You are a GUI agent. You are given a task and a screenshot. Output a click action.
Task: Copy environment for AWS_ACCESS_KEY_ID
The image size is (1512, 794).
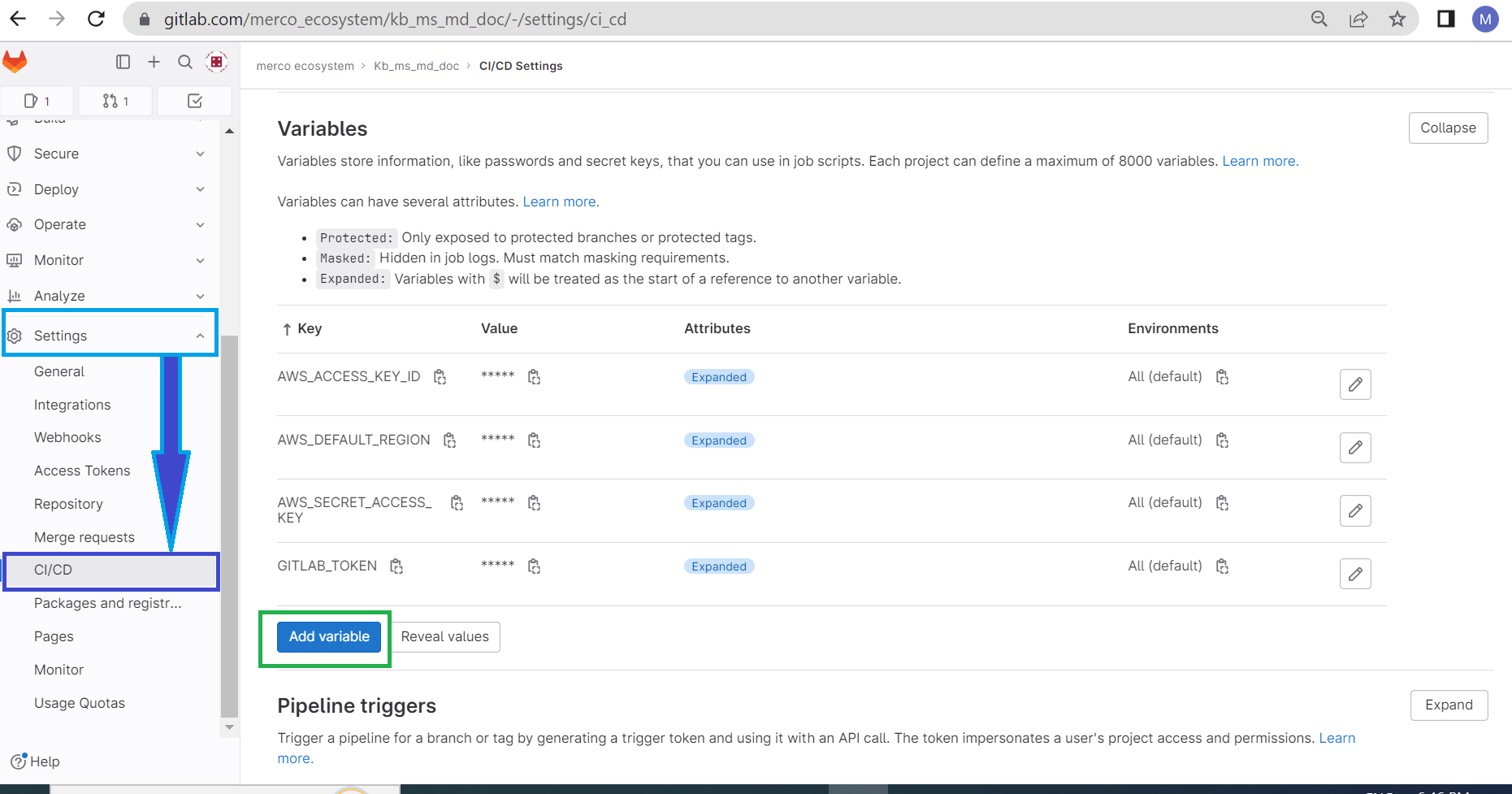click(x=1222, y=377)
